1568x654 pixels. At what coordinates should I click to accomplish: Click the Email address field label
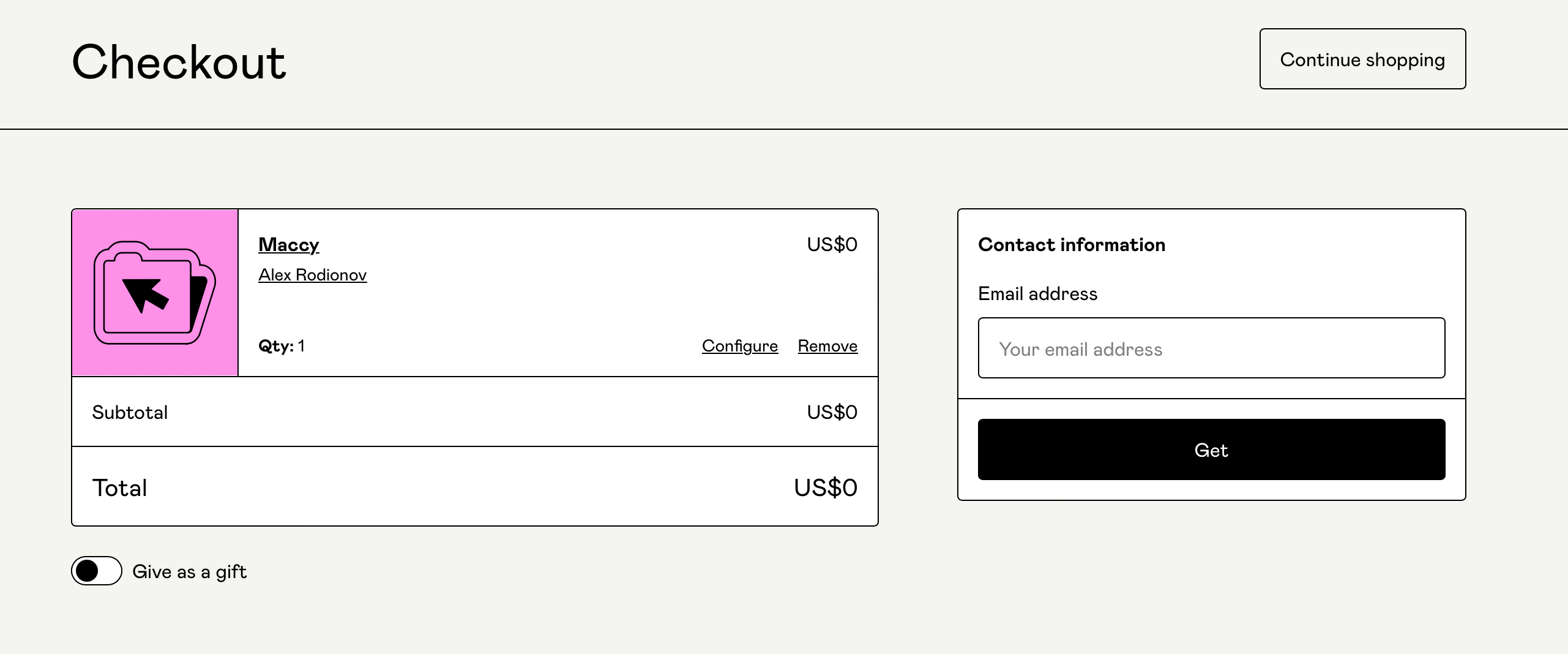click(x=1037, y=294)
